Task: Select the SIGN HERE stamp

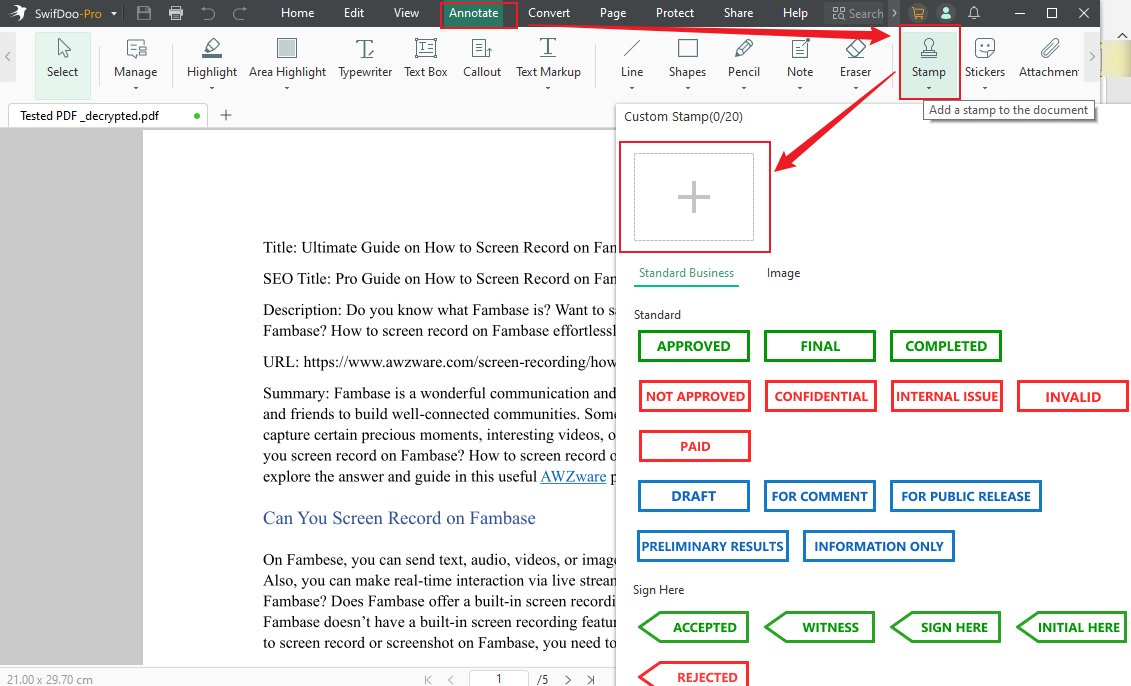Action: (945, 627)
